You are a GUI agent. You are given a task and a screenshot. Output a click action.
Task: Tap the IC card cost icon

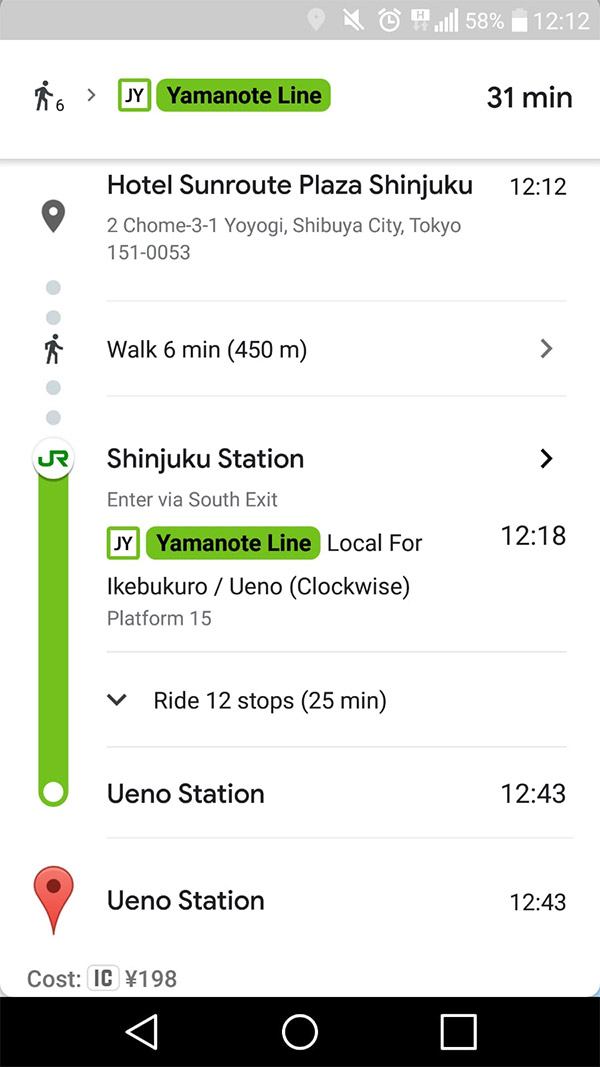coord(103,978)
